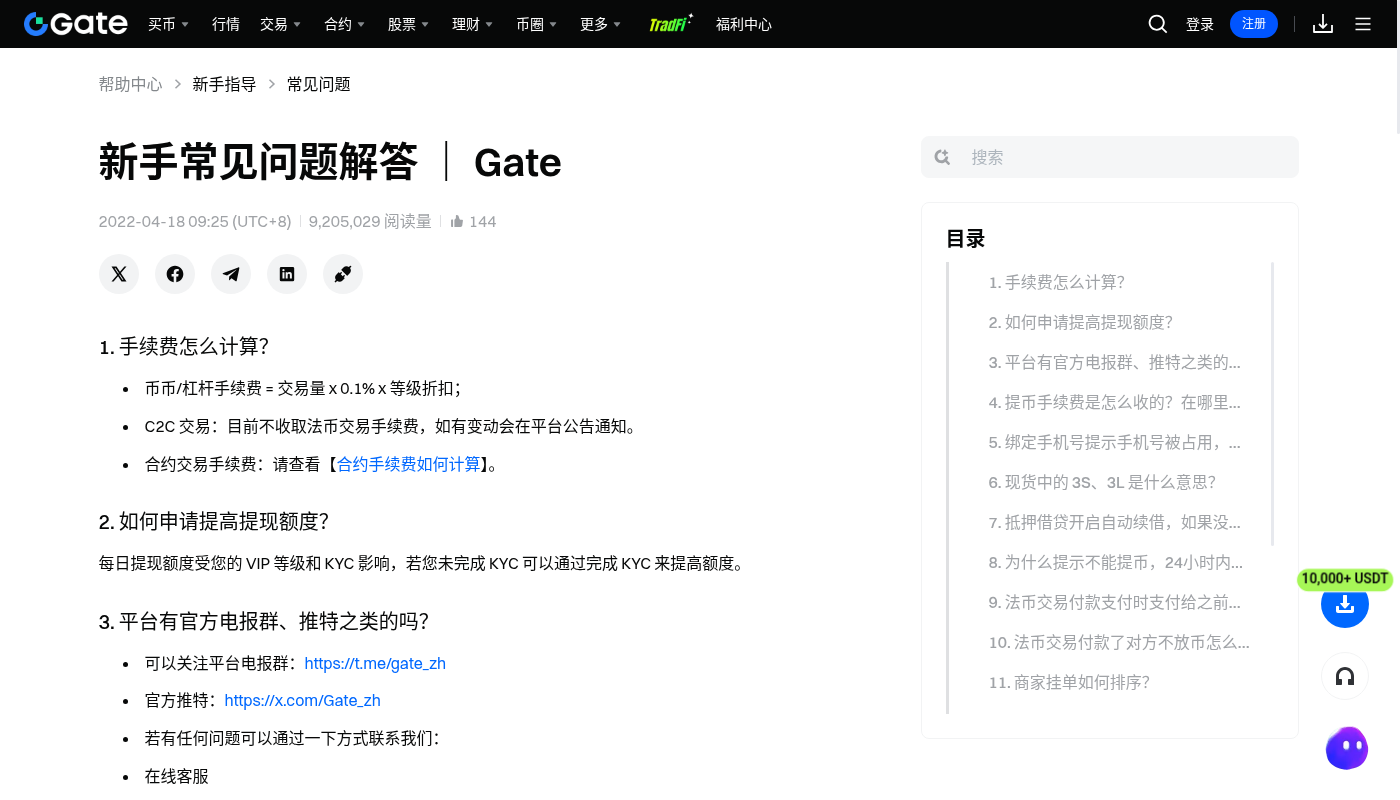1400x800 pixels.
Task: Click the 注册 register button
Action: click(1254, 24)
